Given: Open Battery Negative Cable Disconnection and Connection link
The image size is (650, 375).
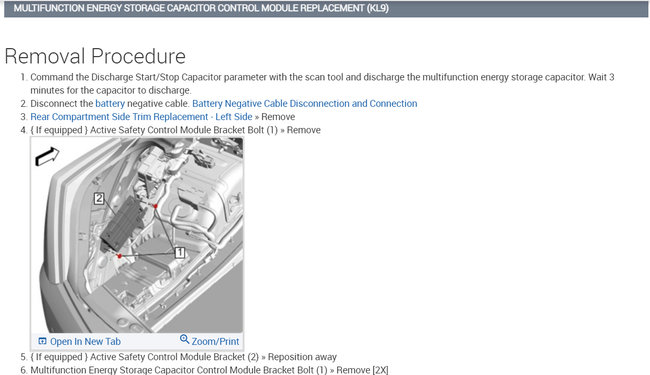Looking at the screenshot, I should point(305,104).
